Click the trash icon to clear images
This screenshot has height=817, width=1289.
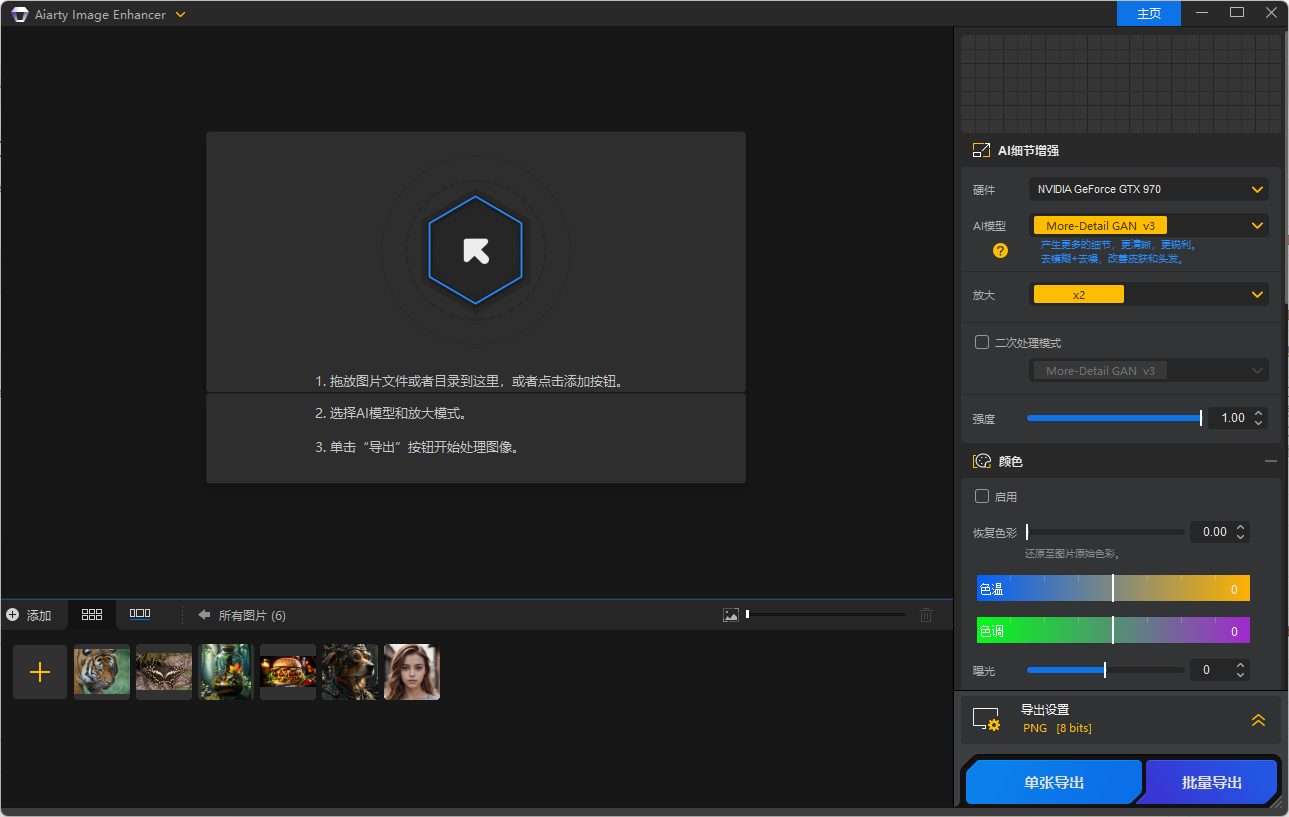(926, 614)
